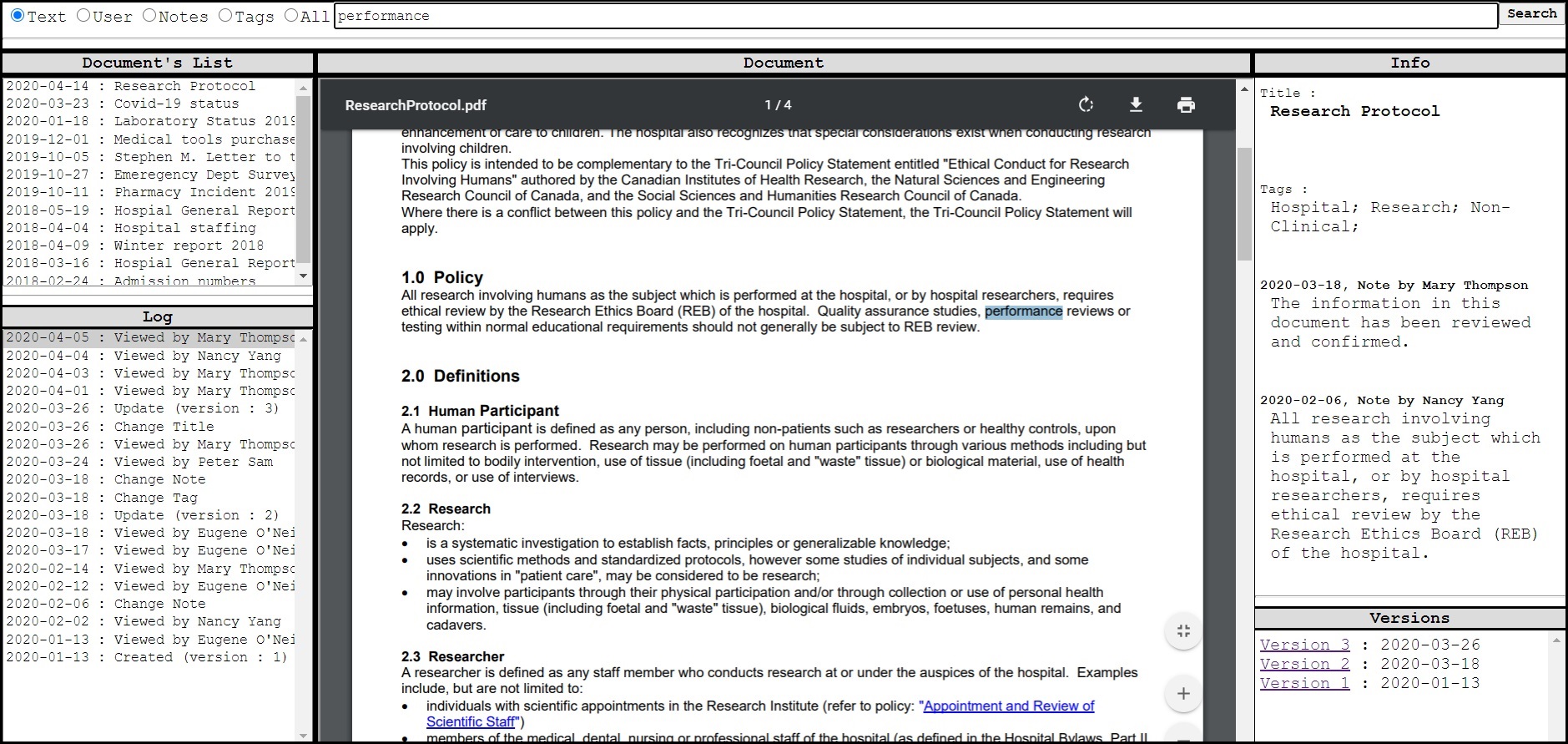The width and height of the screenshot is (1568, 744).
Task: Open Version 2 of the document
Action: pos(1304,664)
